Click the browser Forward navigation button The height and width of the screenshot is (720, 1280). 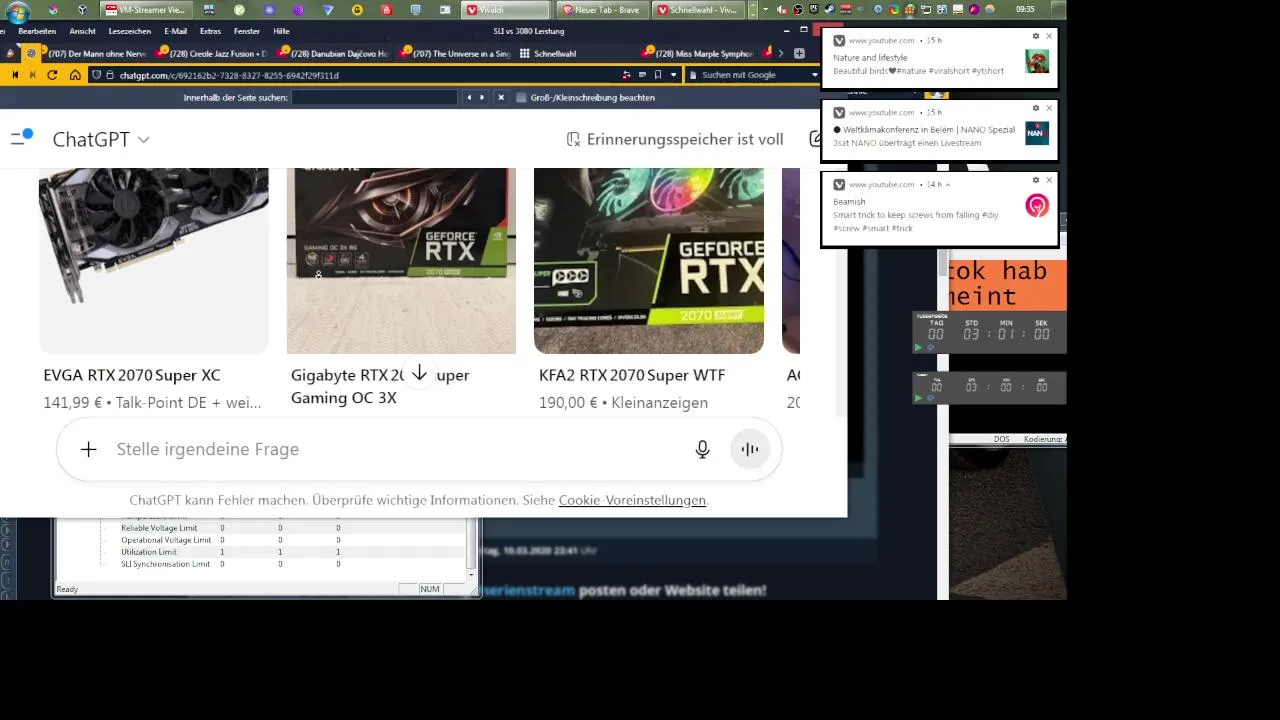33,75
